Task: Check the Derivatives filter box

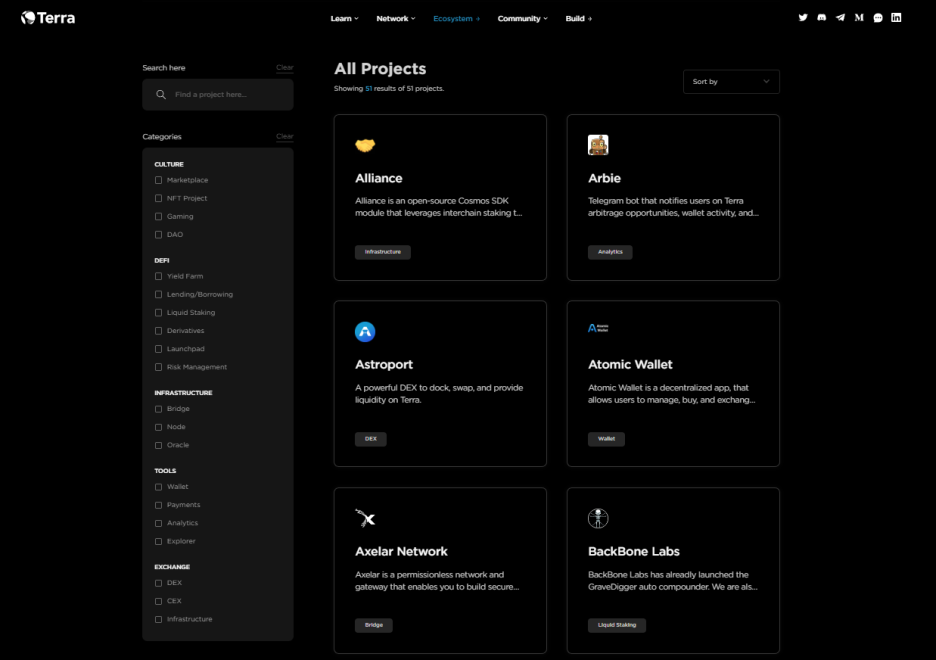Action: tap(158, 331)
